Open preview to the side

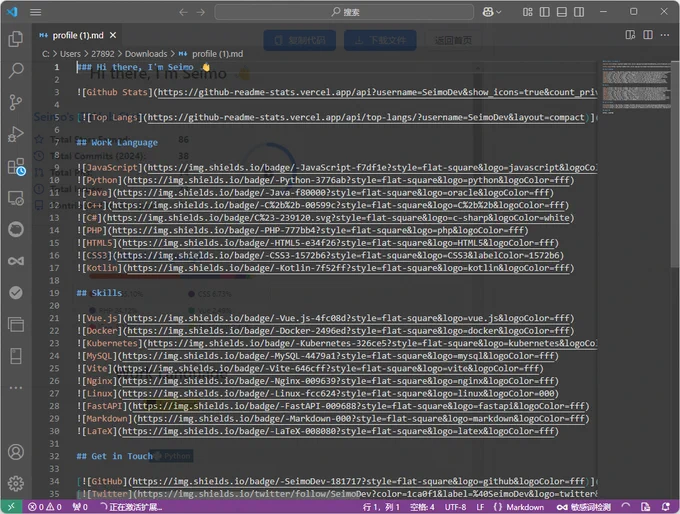tap(630, 35)
